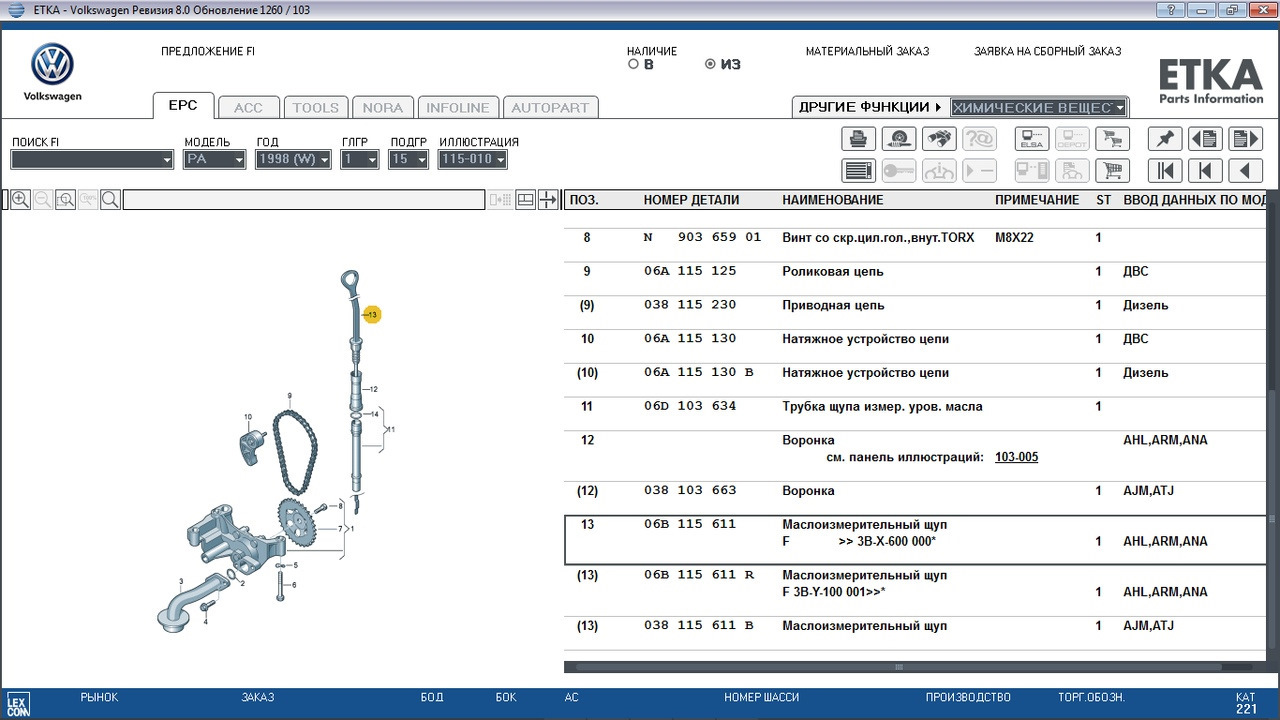
Task: Click the double shopping carts icon
Action: (1112, 139)
